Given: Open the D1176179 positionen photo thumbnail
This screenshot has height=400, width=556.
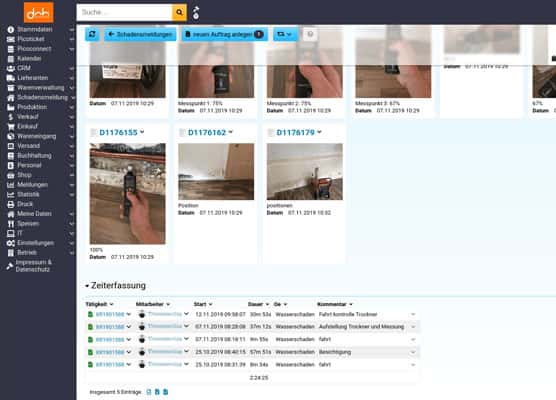Looking at the screenshot, I should tap(305, 172).
